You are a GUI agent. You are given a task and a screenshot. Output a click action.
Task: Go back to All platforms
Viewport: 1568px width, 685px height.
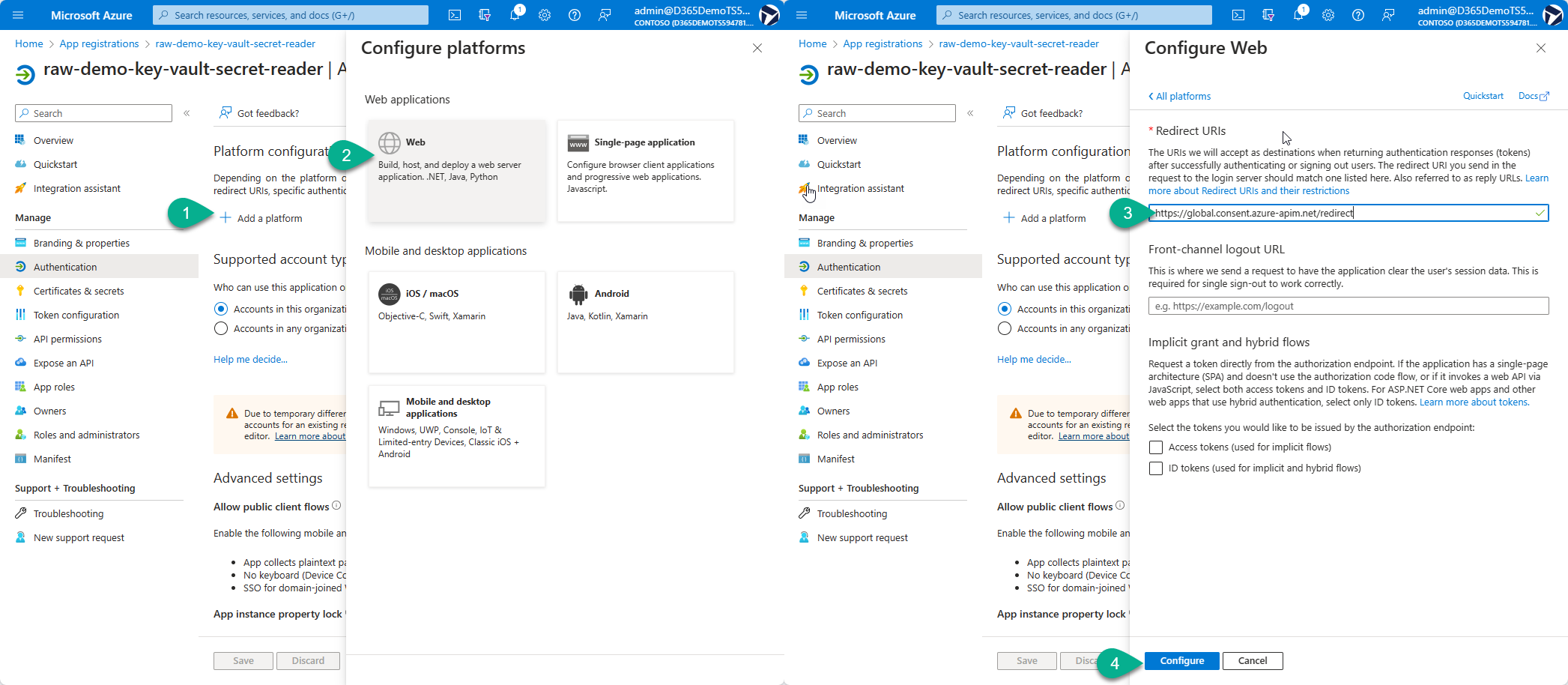click(1180, 96)
